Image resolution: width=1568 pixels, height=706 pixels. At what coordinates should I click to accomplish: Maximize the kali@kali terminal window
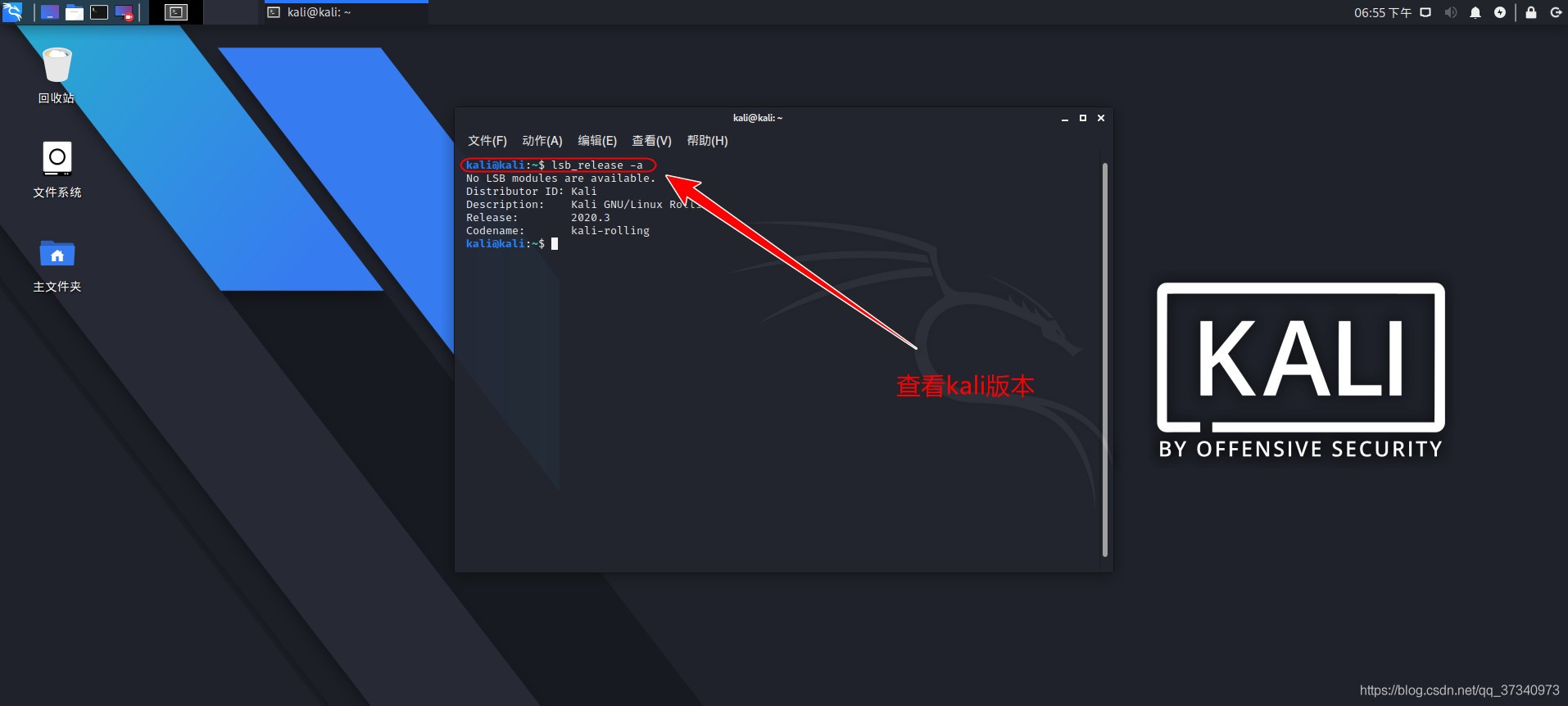tap(1083, 118)
